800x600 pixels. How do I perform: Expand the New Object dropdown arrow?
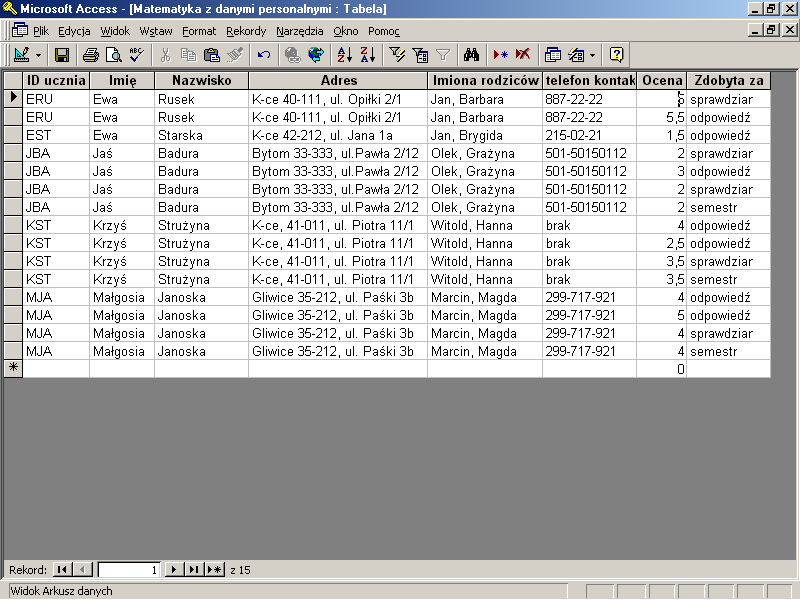[x=592, y=55]
